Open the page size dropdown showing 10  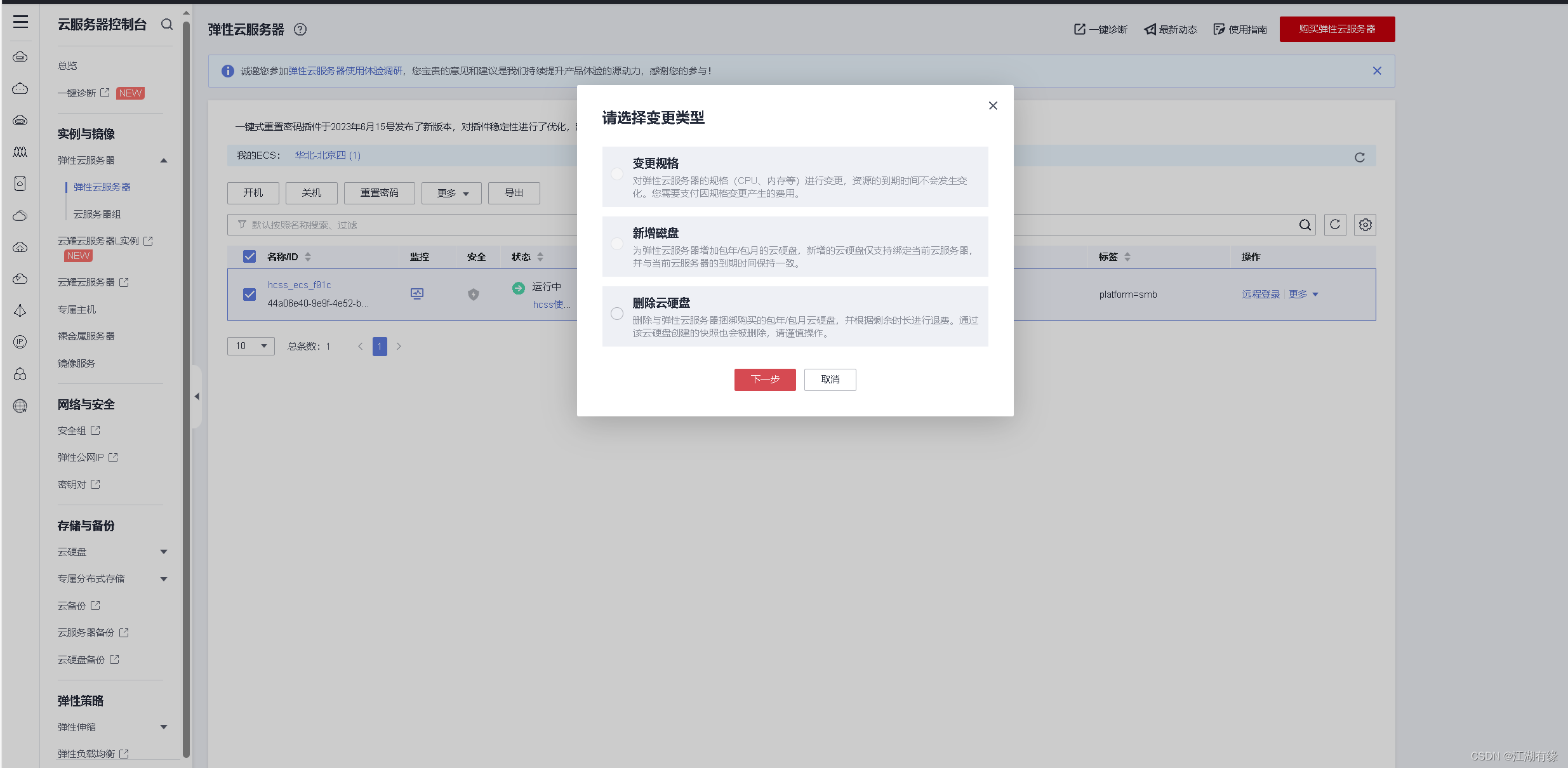(x=251, y=346)
